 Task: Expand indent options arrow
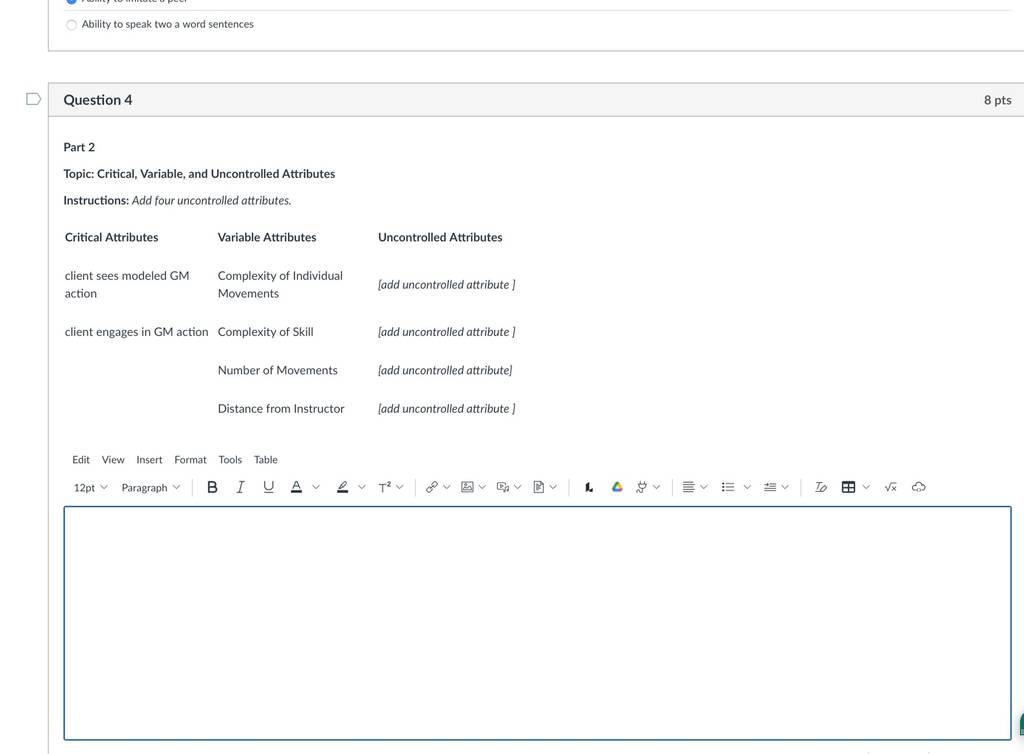tap(785, 487)
